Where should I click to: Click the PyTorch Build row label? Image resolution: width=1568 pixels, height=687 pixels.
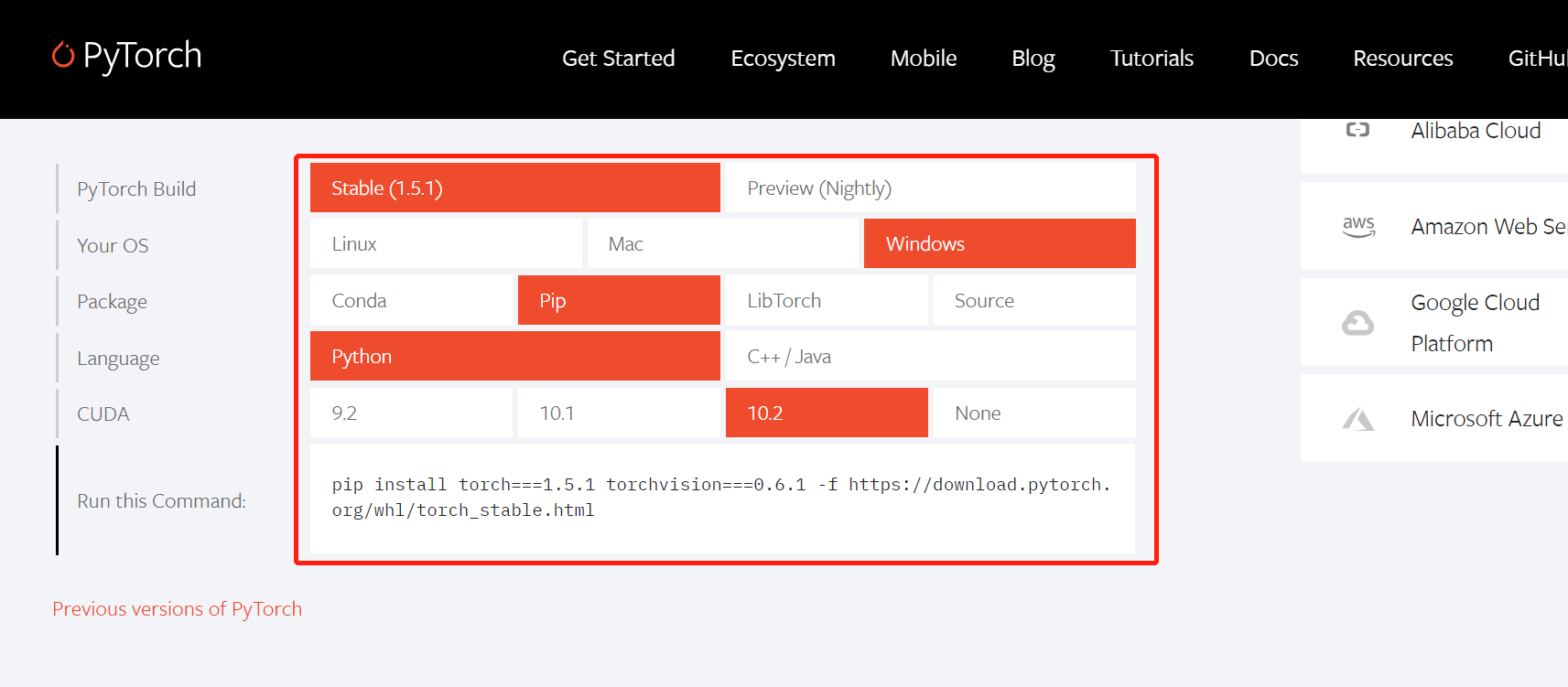click(x=136, y=188)
